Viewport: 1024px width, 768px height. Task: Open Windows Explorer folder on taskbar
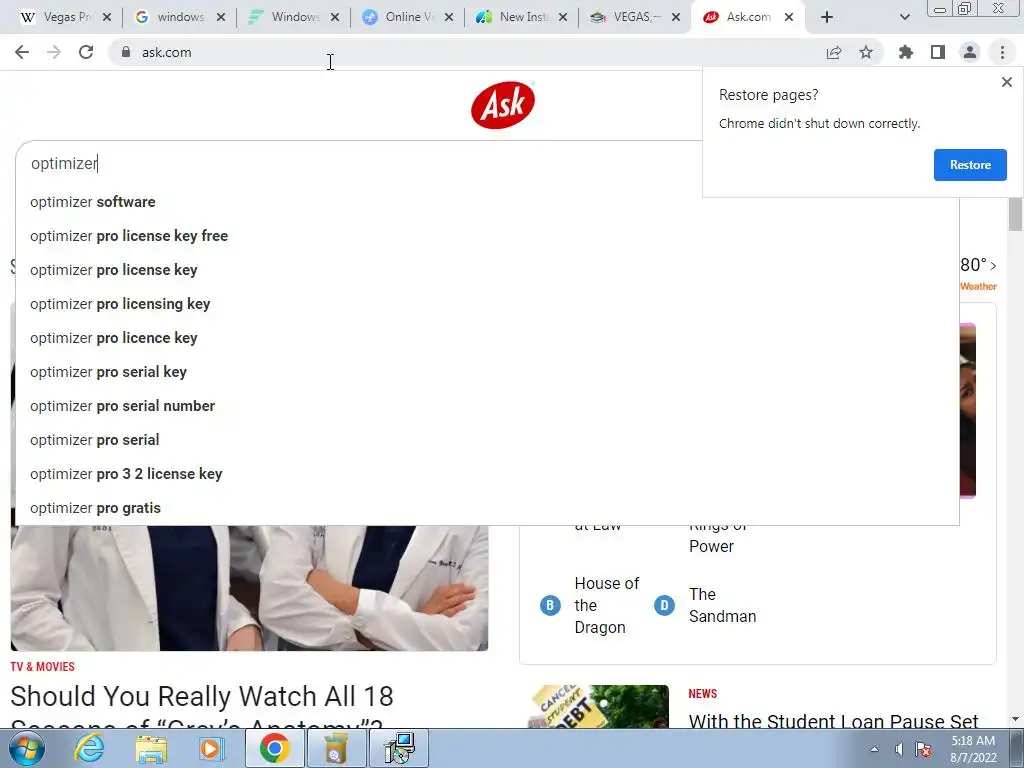coord(151,748)
